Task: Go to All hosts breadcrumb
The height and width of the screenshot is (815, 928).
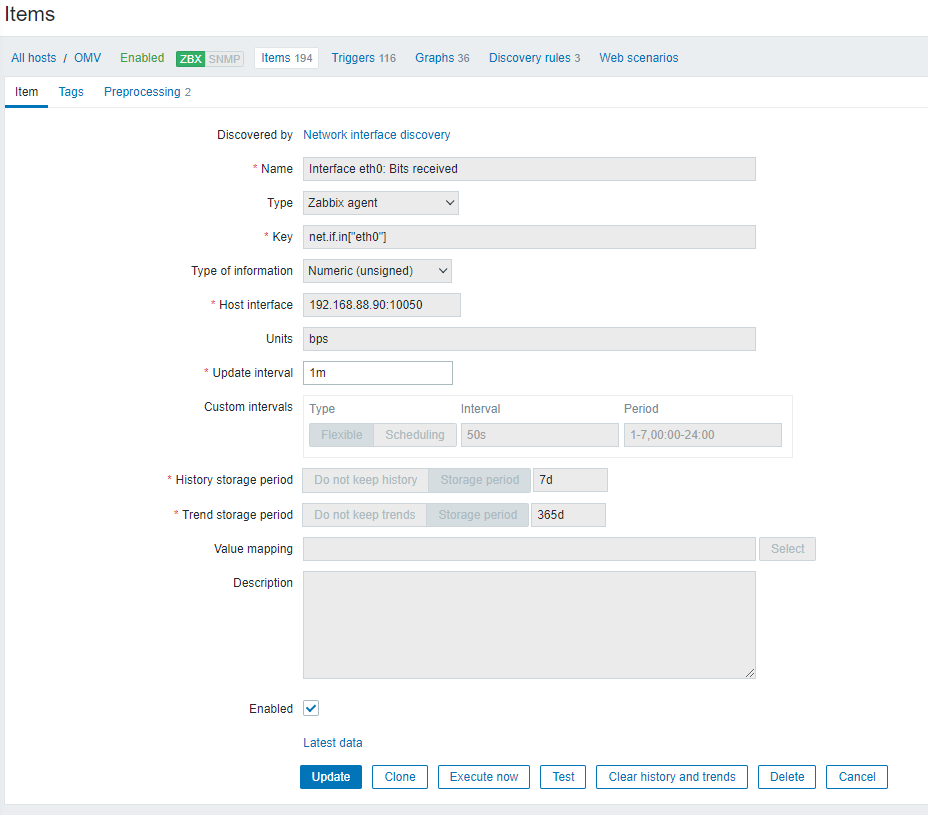Action: click(x=34, y=58)
